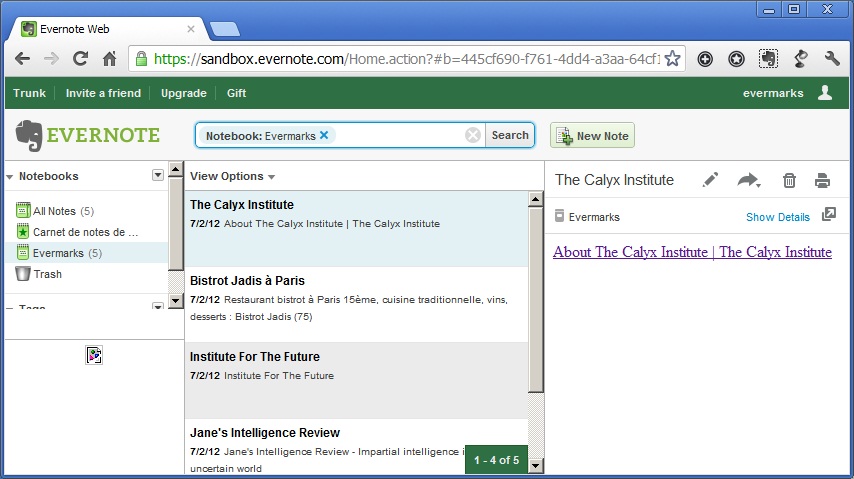The width and height of the screenshot is (854, 479).
Task: Close the Evernote Web tab
Action: click(x=191, y=29)
